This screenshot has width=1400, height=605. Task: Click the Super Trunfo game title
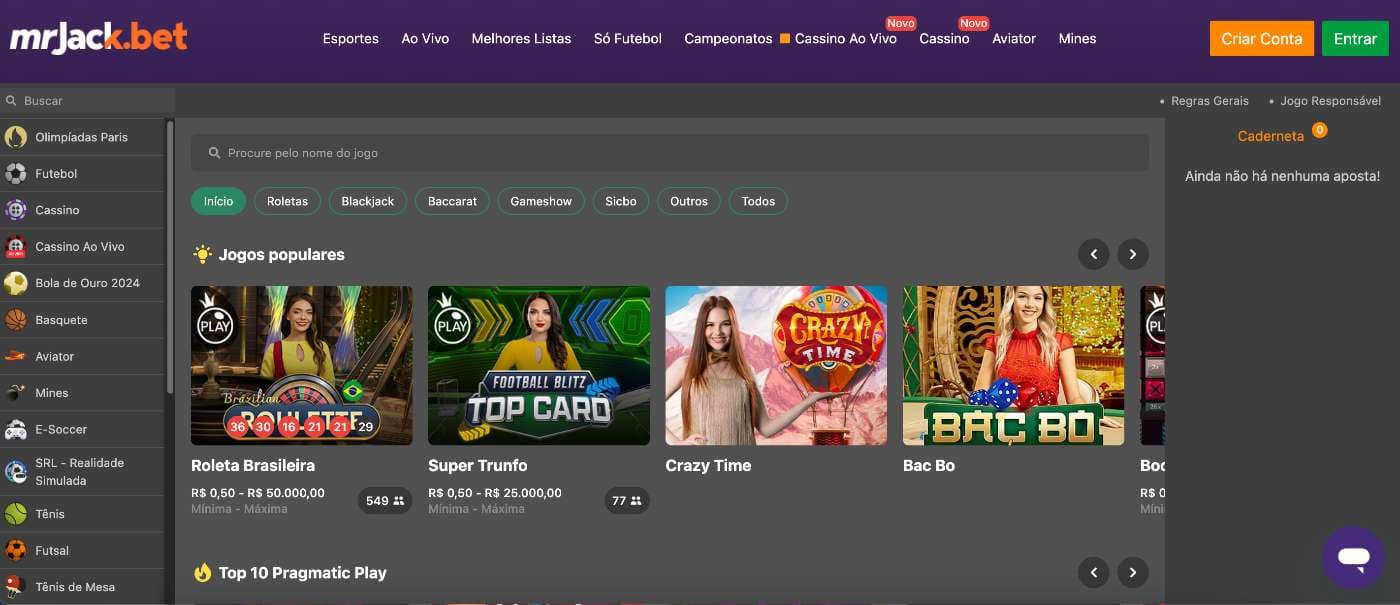click(478, 466)
